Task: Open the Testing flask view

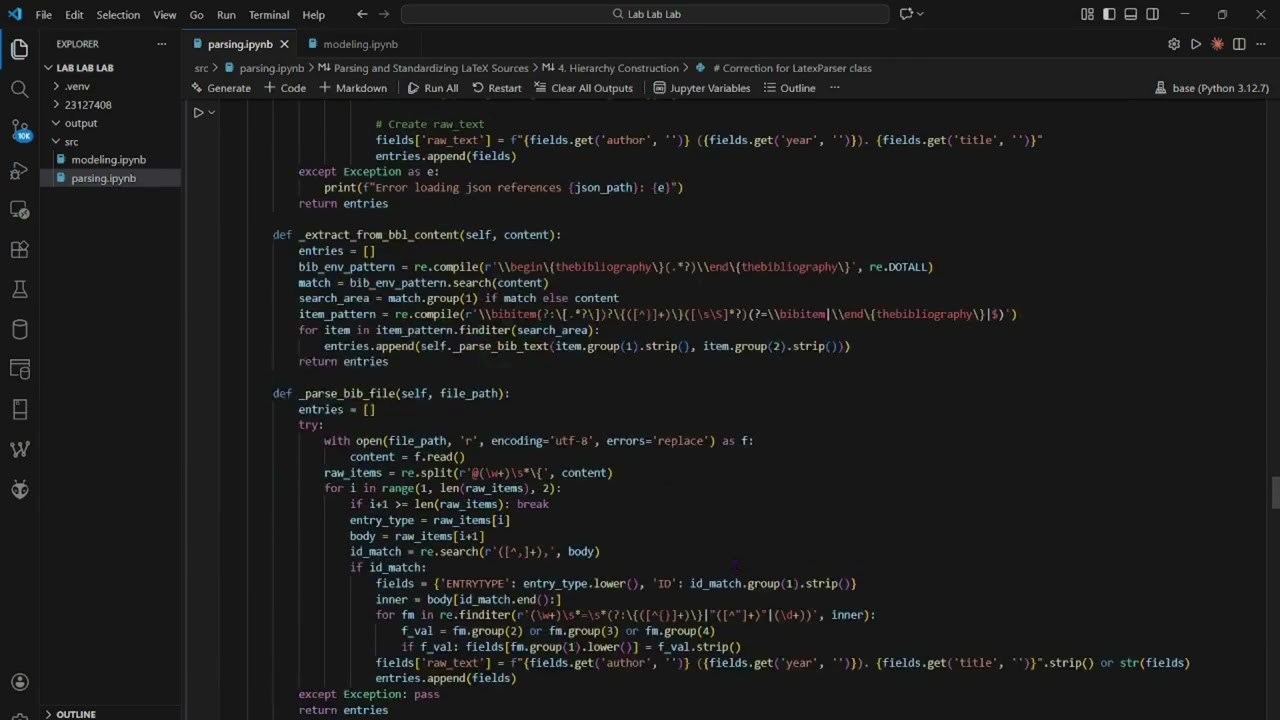Action: pos(19,290)
